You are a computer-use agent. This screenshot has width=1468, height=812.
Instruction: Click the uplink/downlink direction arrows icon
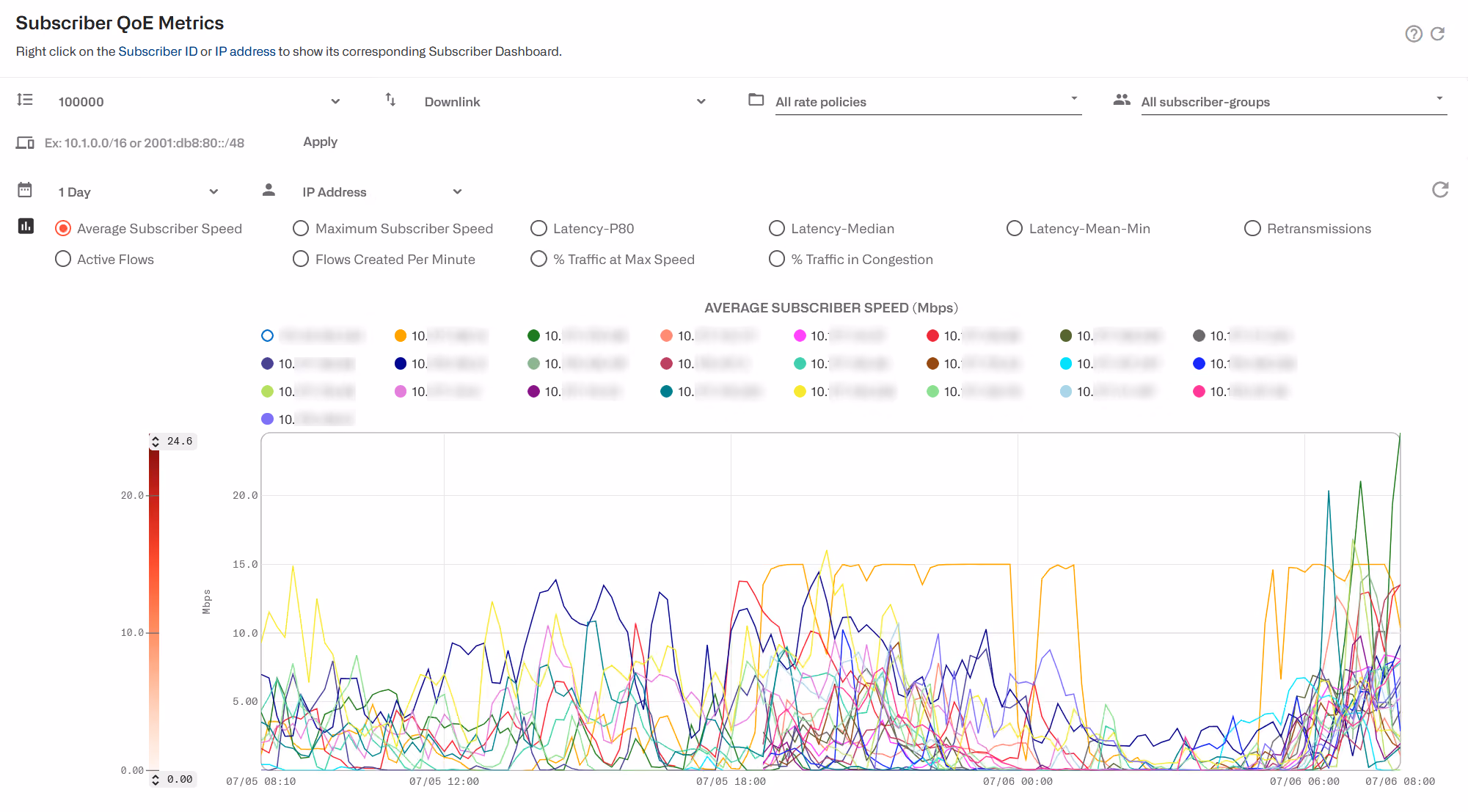[x=390, y=100]
